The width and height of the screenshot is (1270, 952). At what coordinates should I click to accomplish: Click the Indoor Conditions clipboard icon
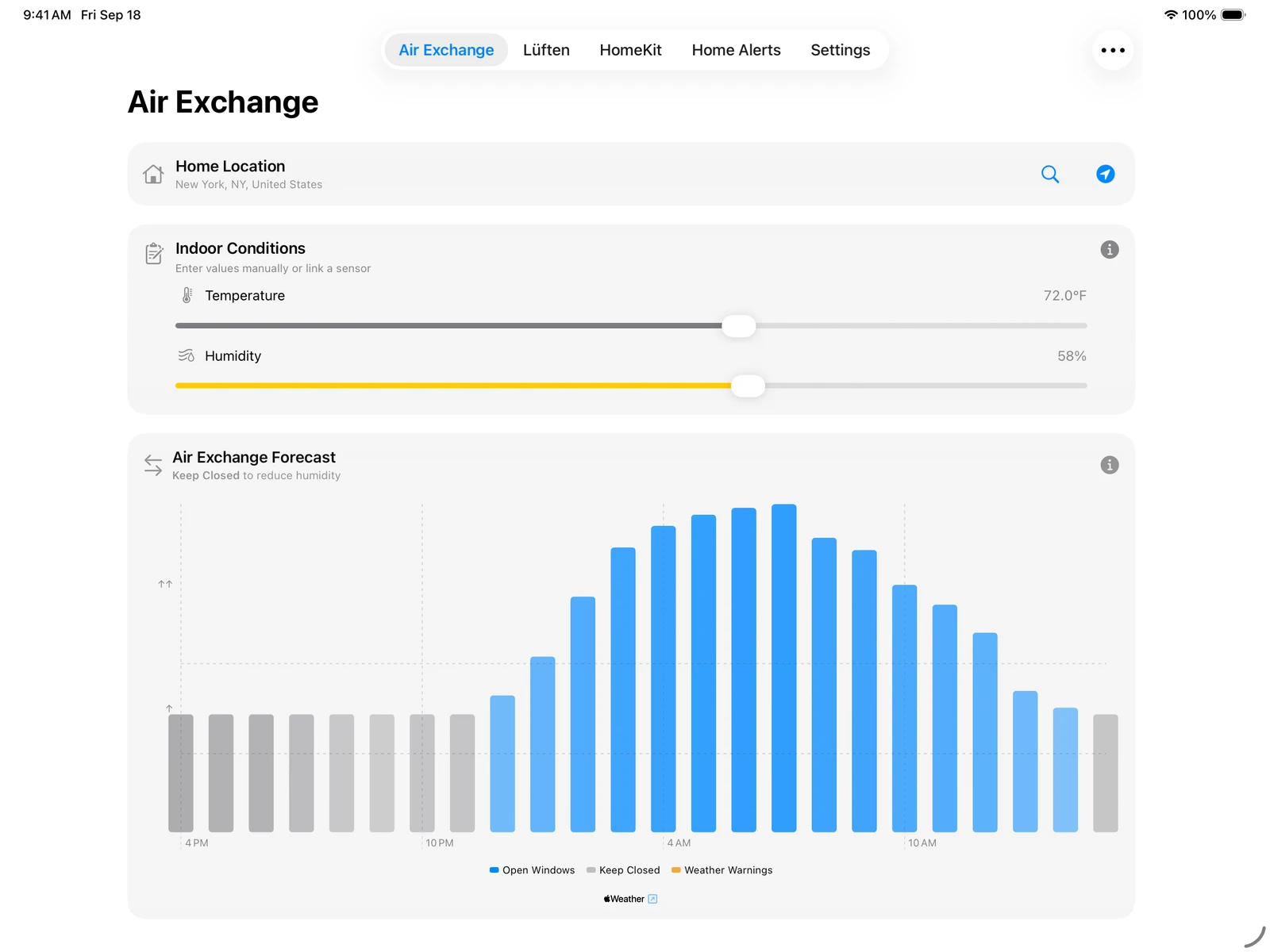pyautogui.click(x=154, y=254)
